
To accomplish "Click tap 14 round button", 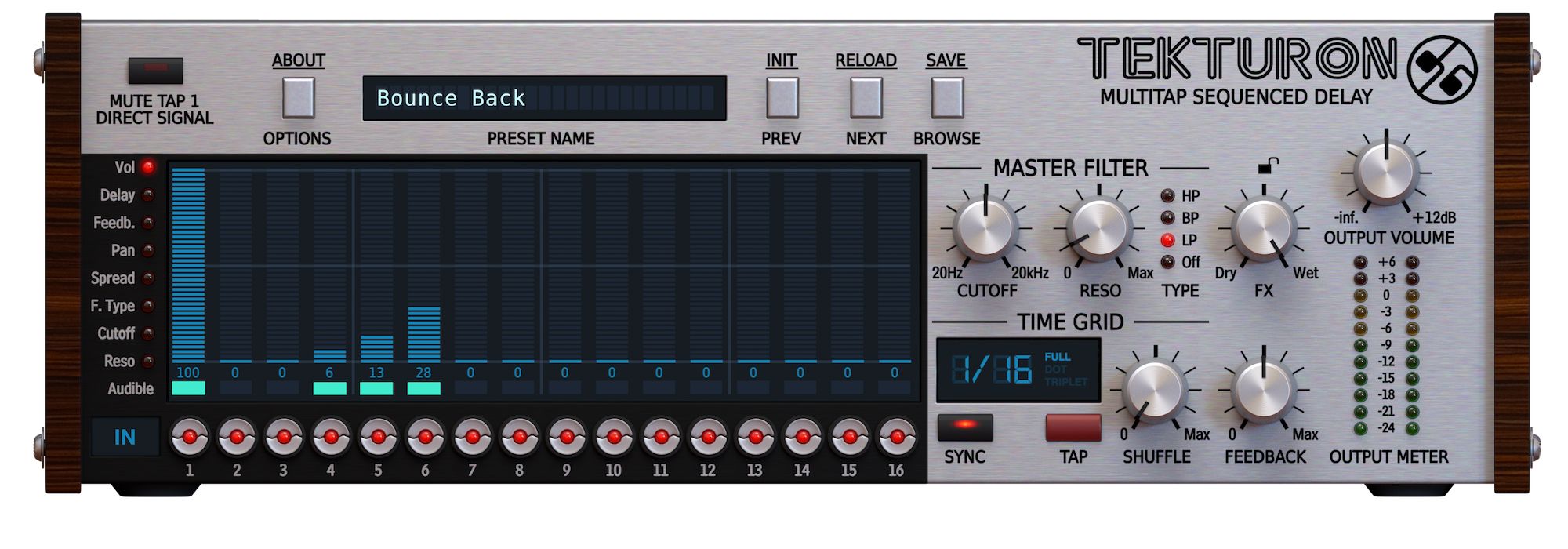I will click(x=802, y=436).
